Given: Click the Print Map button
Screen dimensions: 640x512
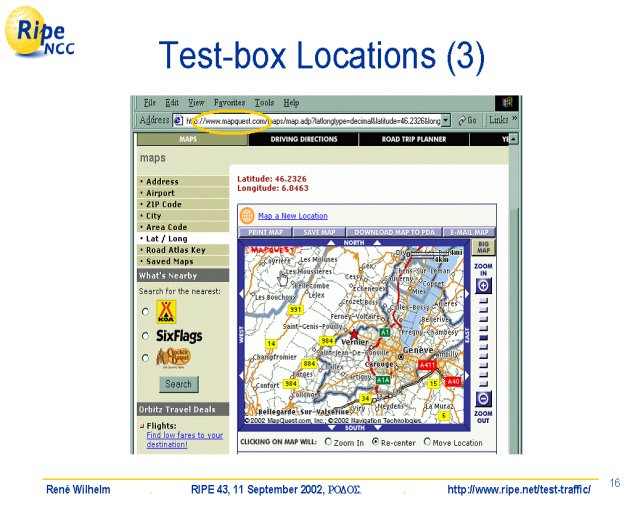Looking at the screenshot, I should (265, 232).
